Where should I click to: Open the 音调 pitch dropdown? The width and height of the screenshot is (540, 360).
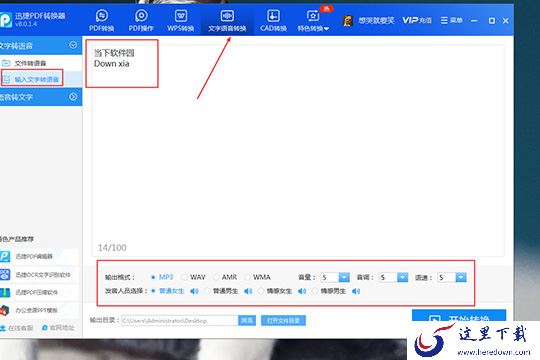403,277
